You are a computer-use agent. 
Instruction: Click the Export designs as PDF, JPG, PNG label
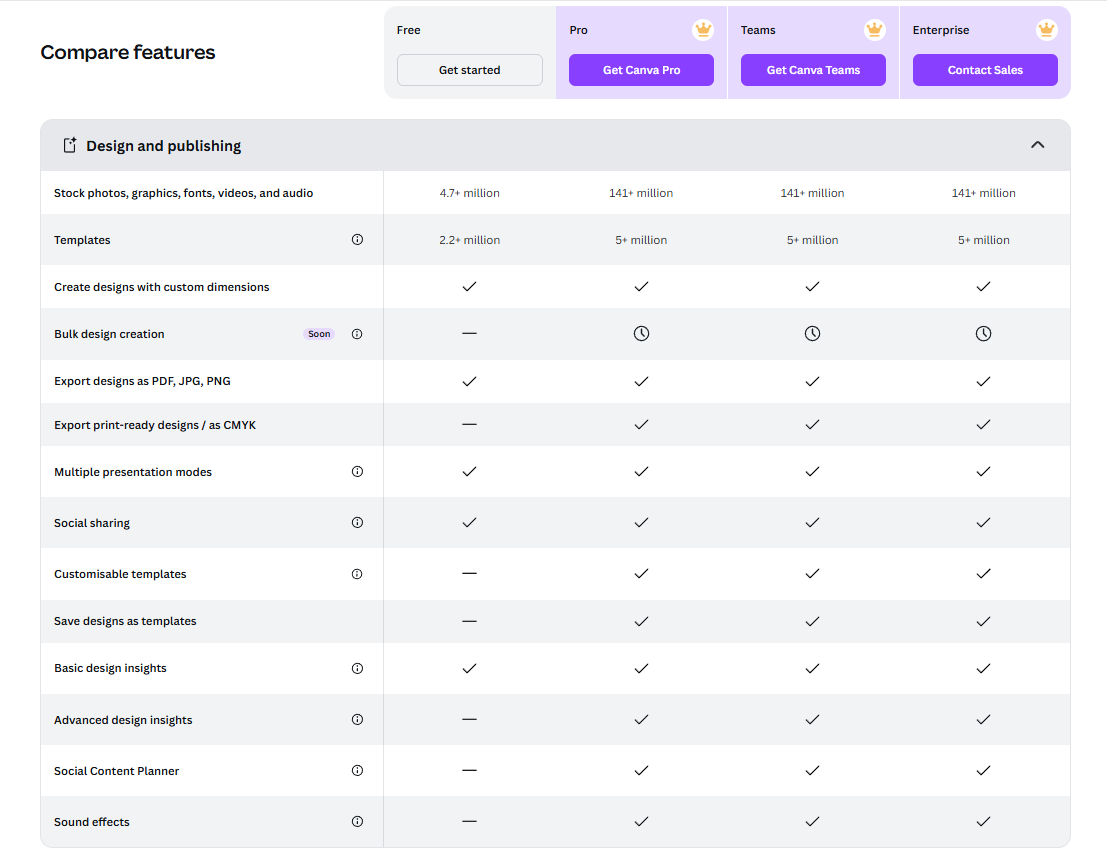143,381
